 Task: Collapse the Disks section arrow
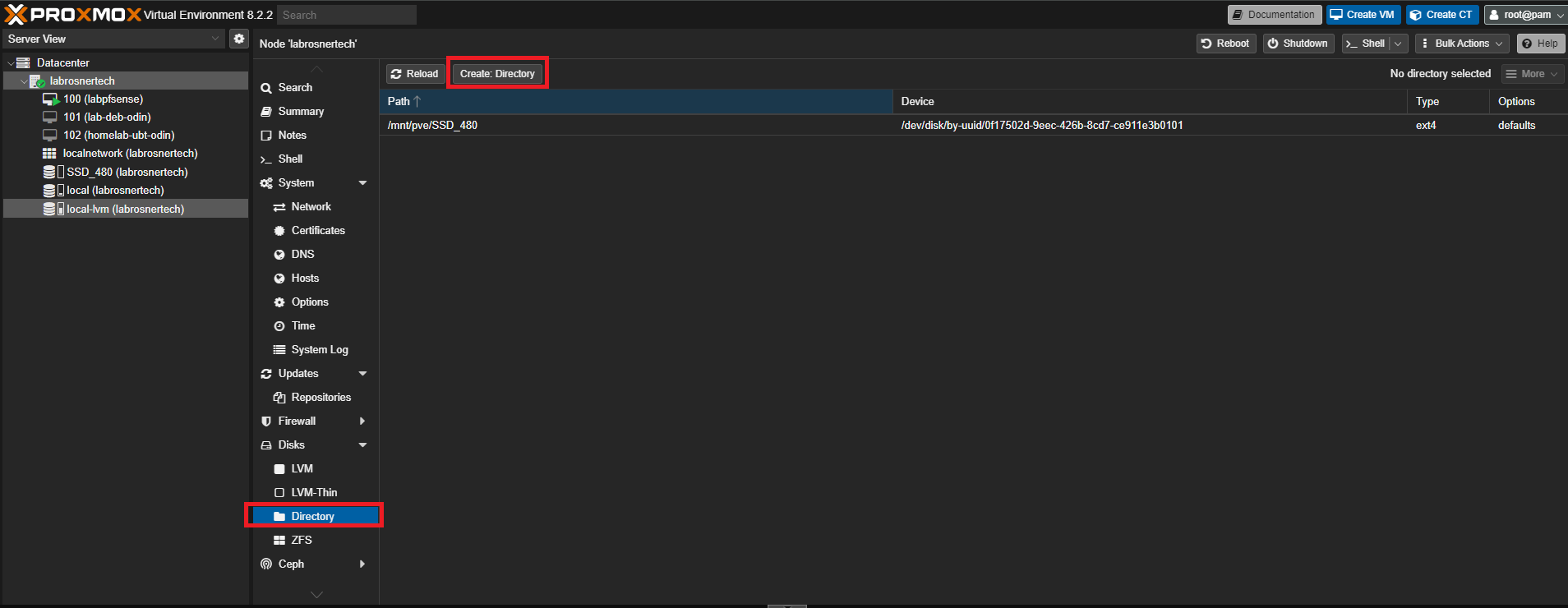[362, 444]
